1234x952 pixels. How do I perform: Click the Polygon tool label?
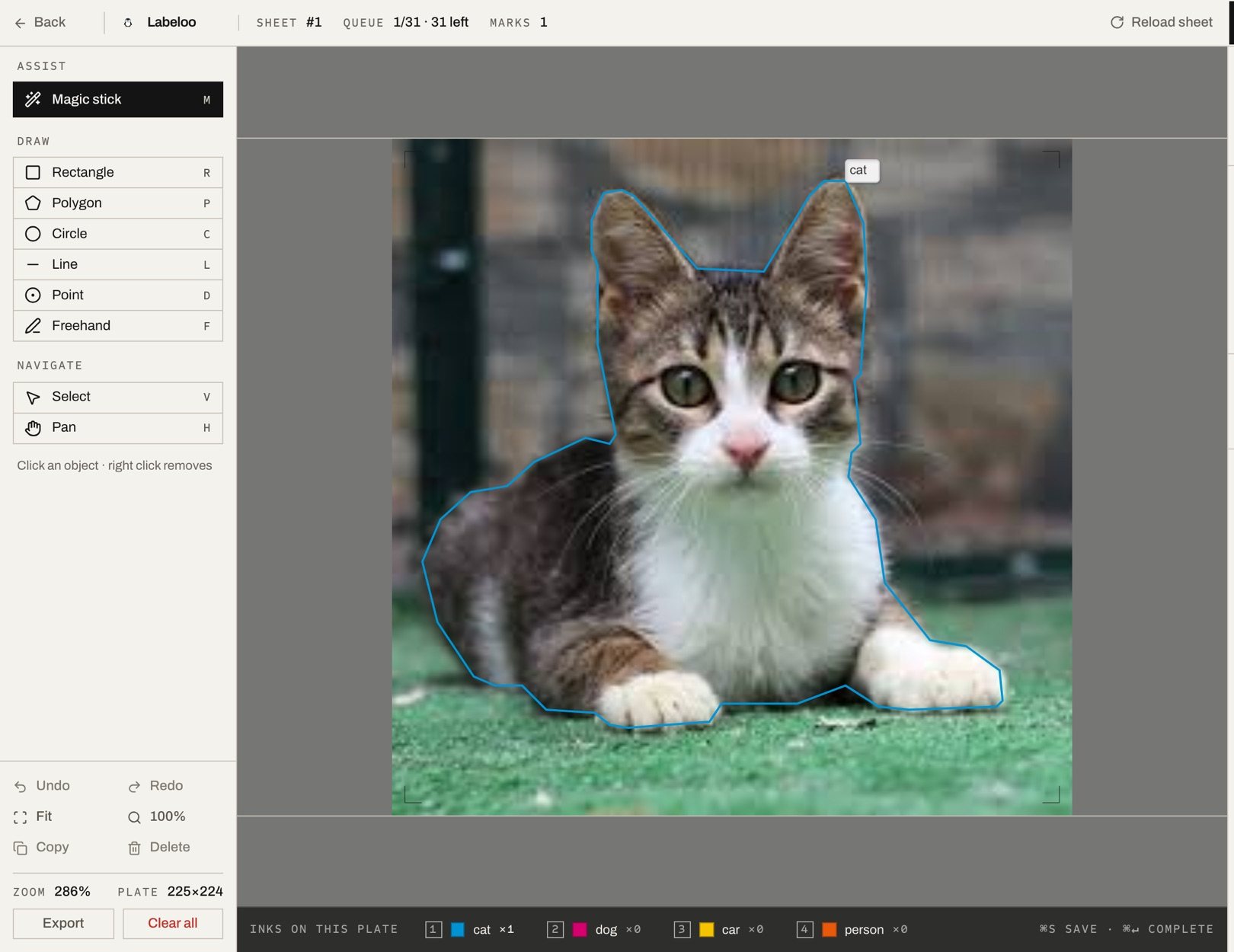(x=77, y=203)
